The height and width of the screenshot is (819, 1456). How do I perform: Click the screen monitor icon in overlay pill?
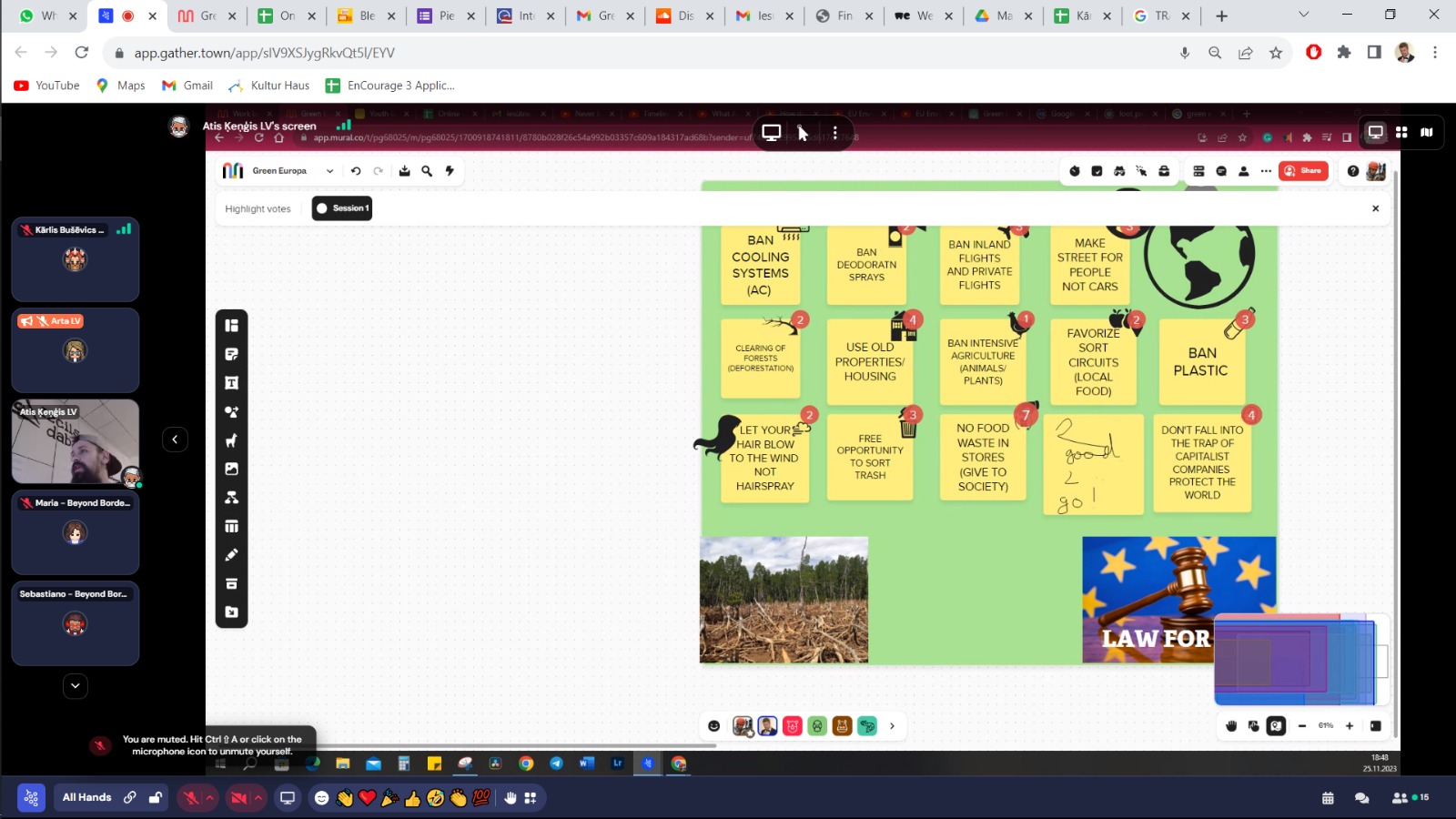click(x=772, y=133)
